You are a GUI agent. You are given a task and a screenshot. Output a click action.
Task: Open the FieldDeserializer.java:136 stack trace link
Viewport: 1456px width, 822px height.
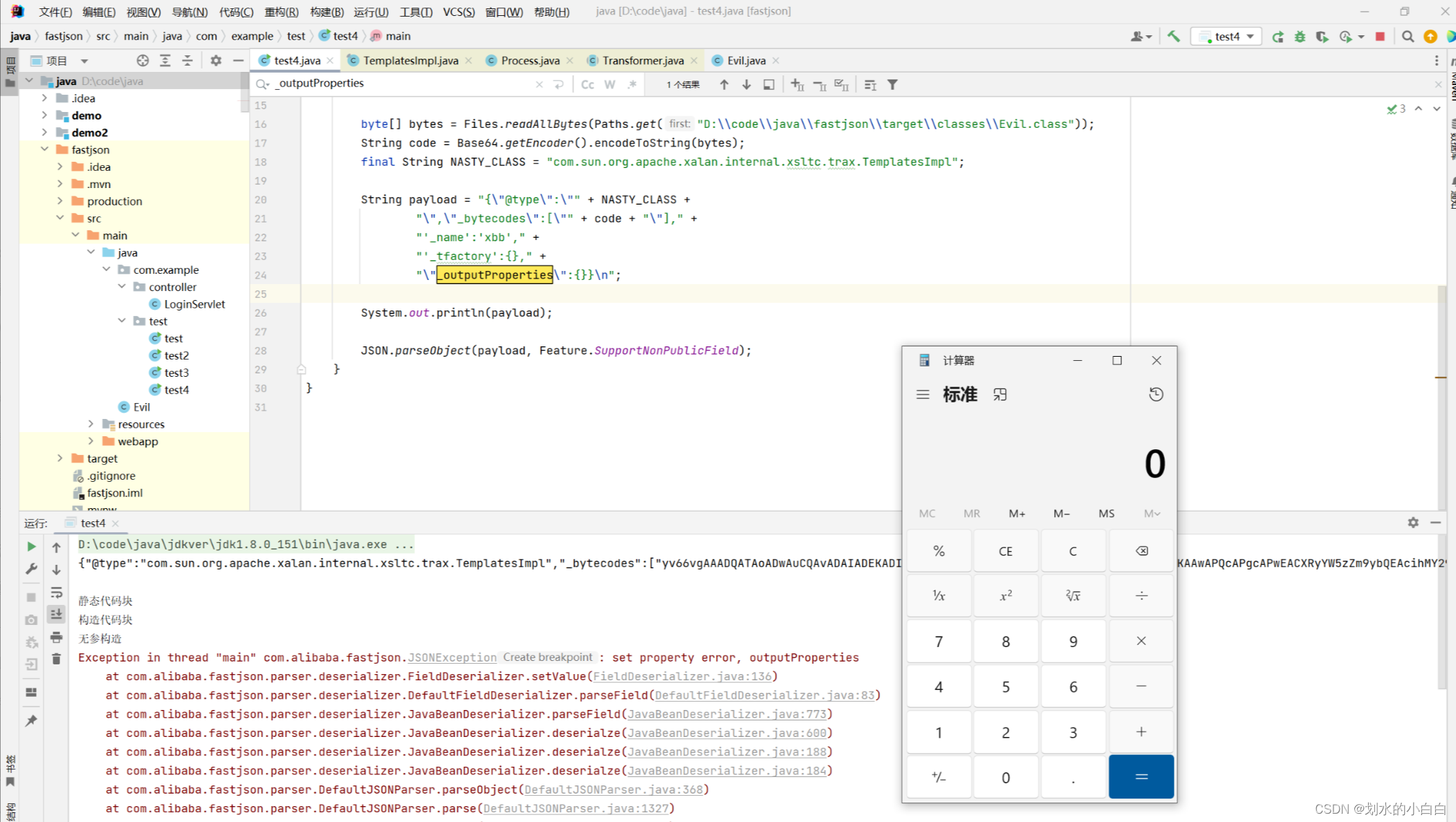point(681,676)
